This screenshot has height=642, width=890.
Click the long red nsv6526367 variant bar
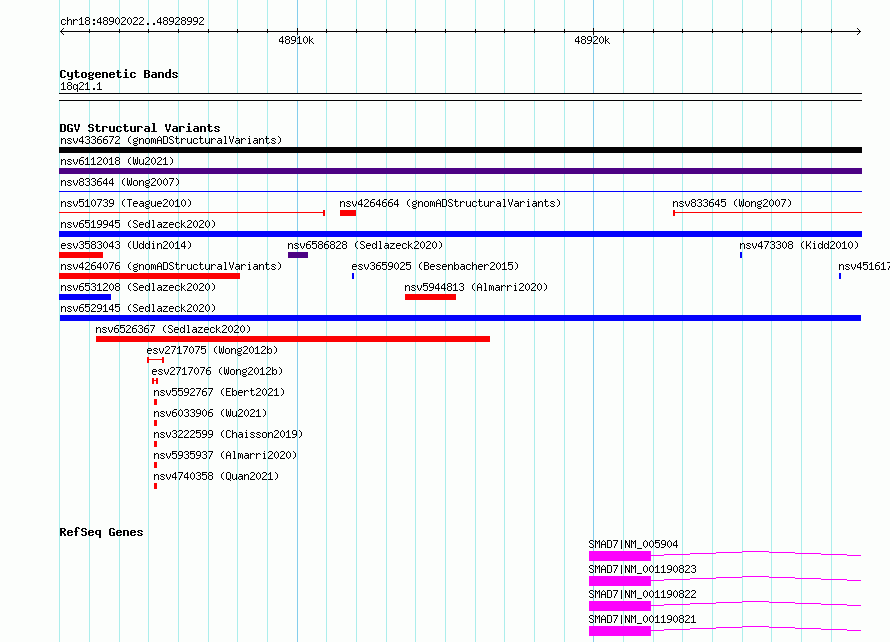293,339
